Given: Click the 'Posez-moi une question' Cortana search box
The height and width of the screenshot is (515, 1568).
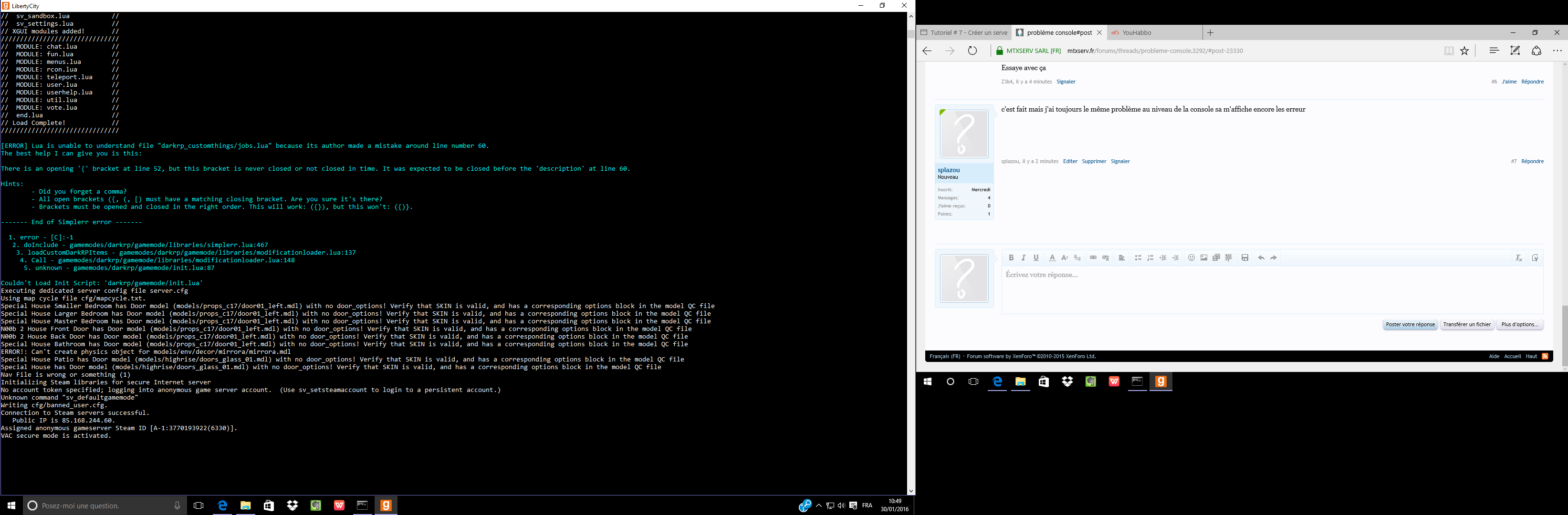Looking at the screenshot, I should (x=105, y=505).
